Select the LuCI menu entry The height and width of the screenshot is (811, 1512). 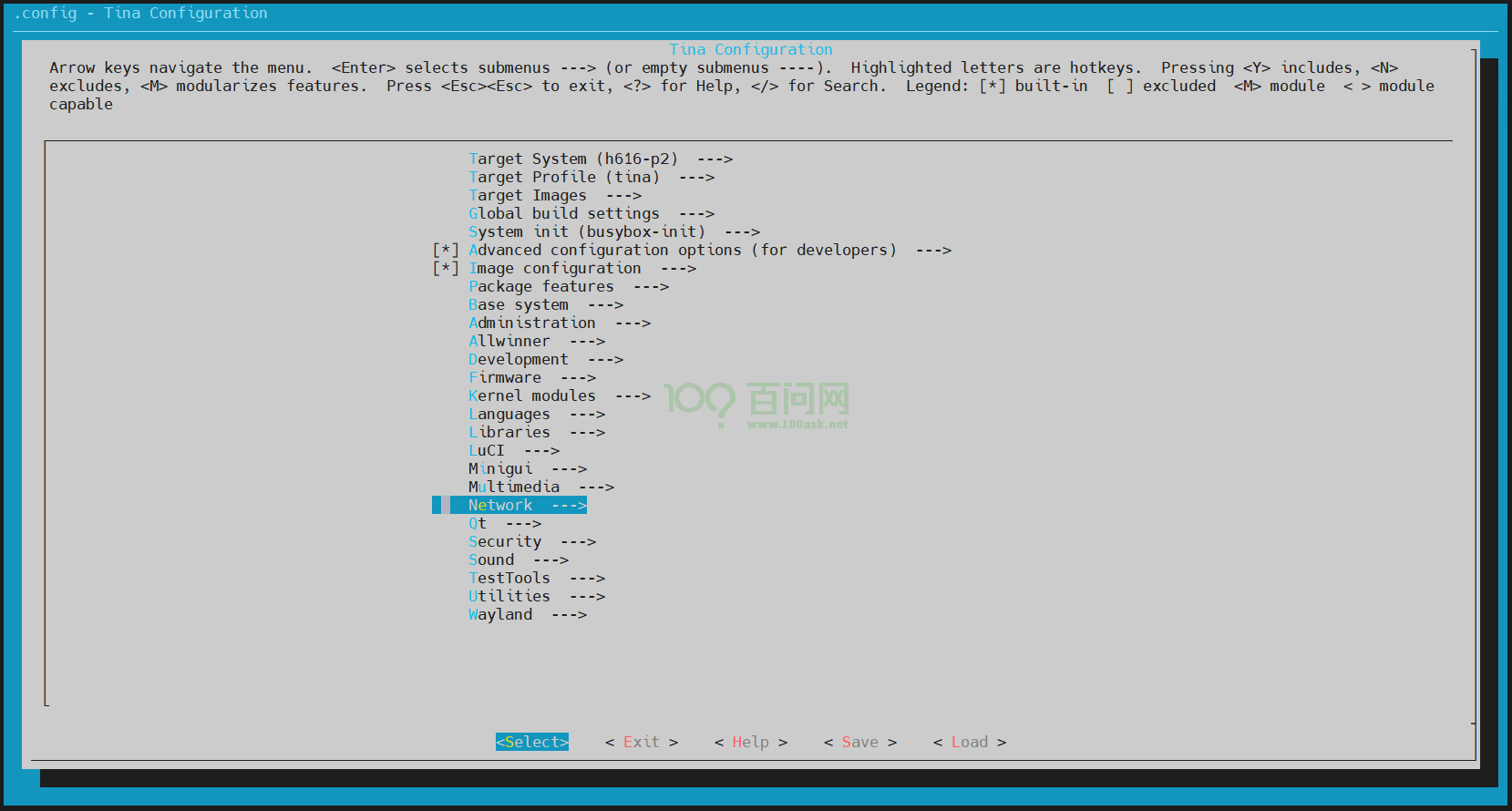(486, 451)
